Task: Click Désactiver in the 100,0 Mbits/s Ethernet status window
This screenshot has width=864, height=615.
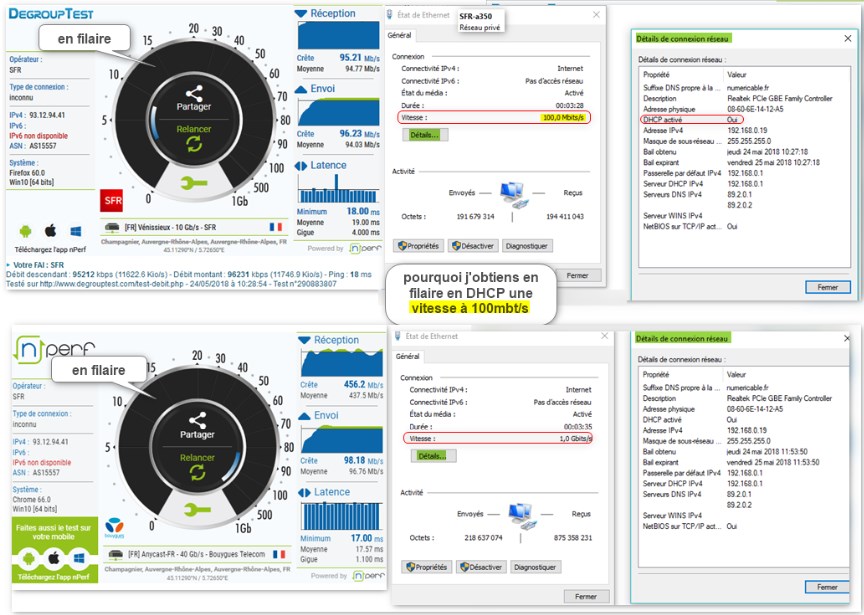Action: coord(473,246)
